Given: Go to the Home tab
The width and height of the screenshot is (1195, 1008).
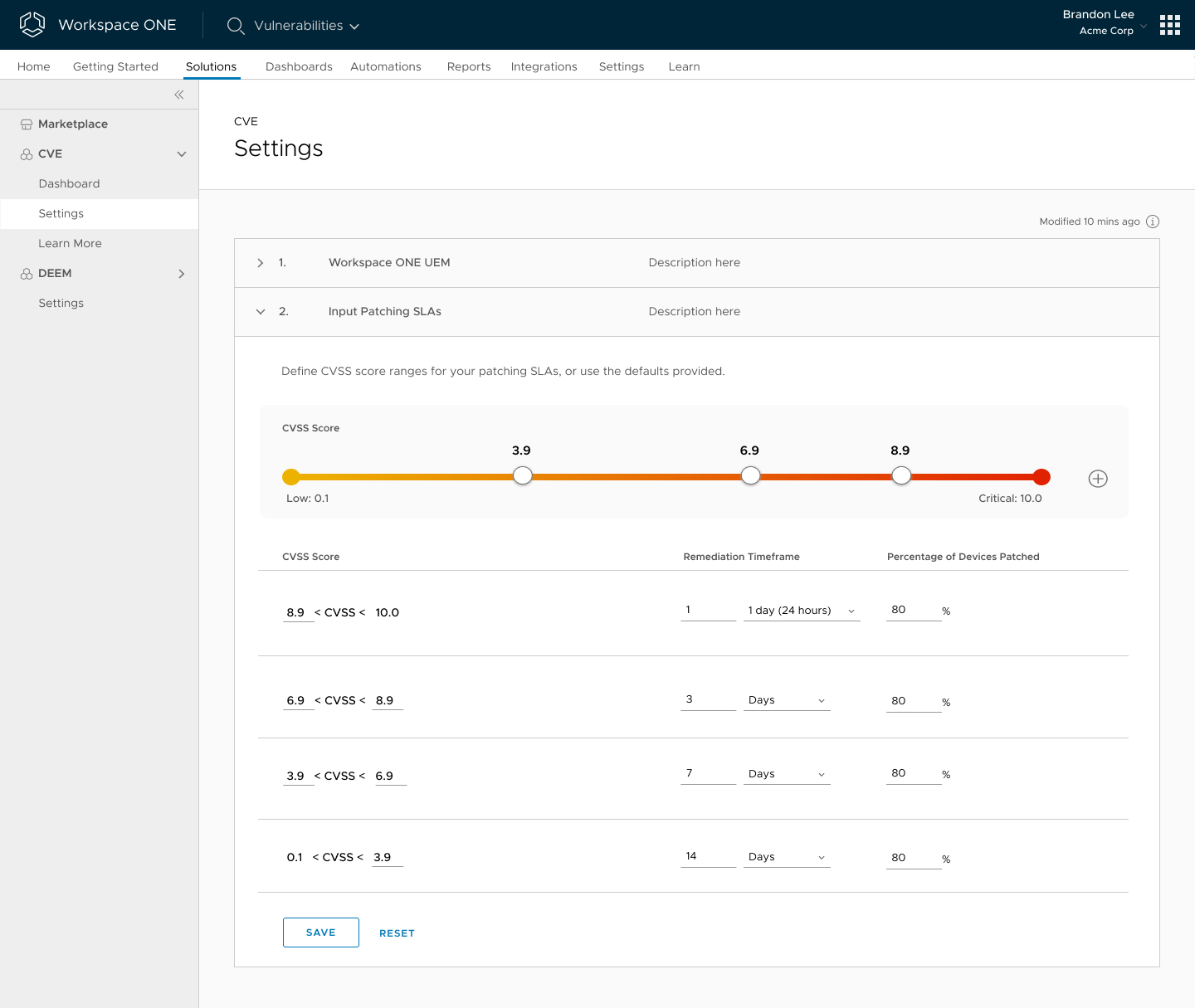Looking at the screenshot, I should click(34, 66).
